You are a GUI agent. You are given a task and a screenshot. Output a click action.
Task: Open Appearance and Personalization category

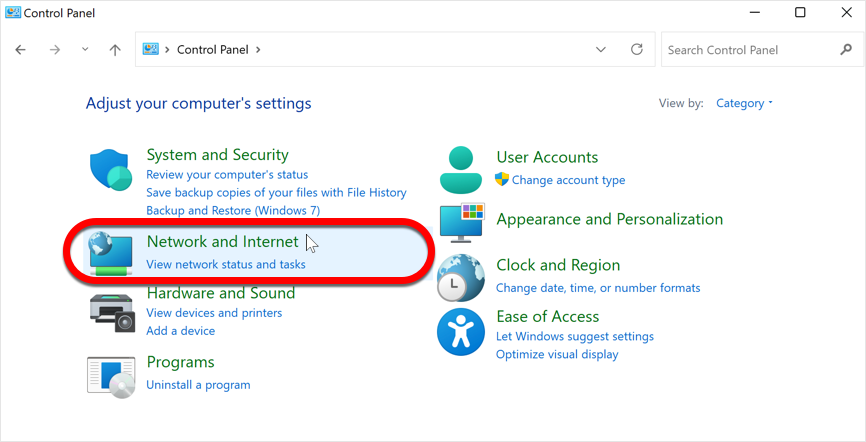coord(610,219)
